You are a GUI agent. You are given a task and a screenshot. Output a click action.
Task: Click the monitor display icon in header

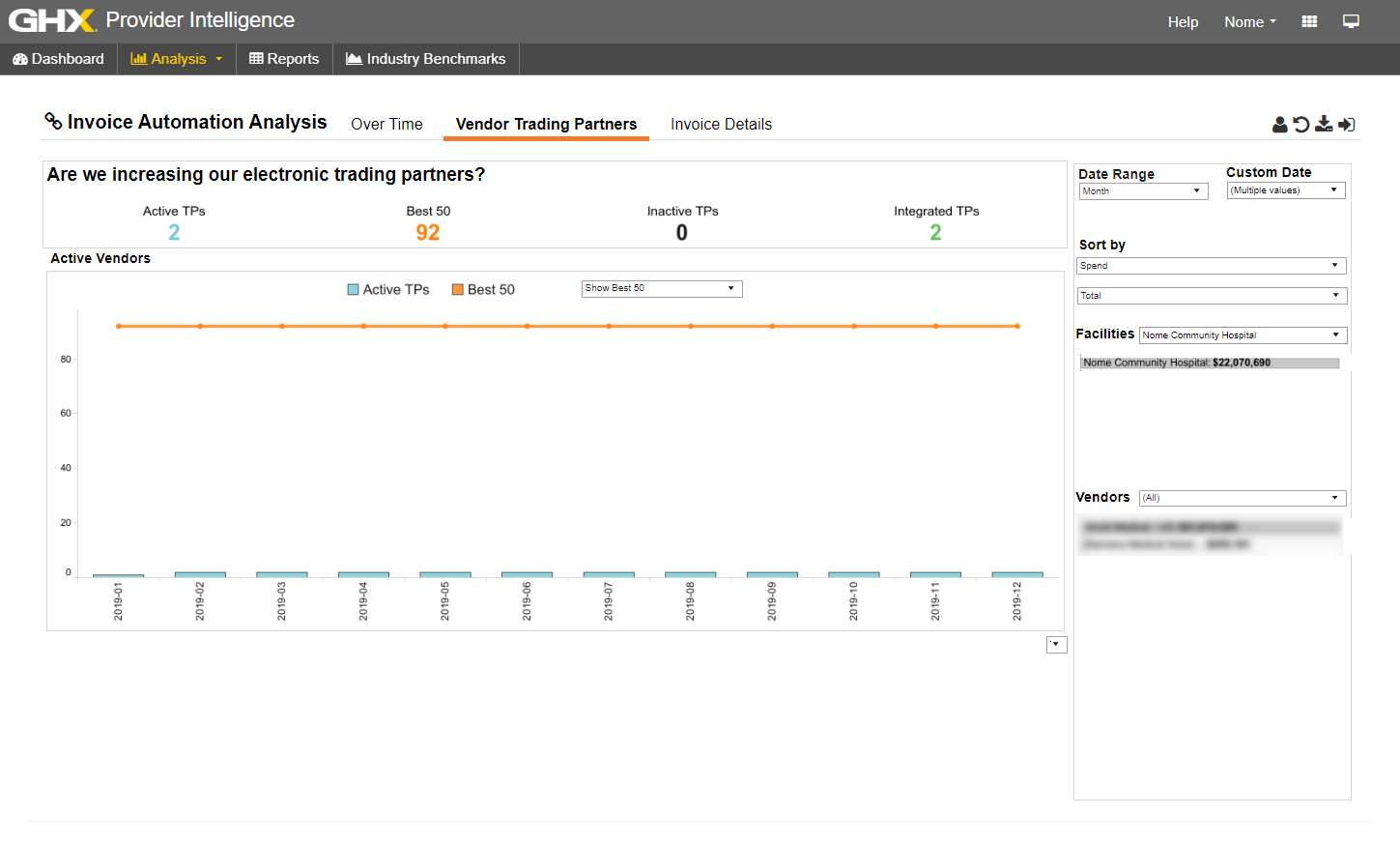click(x=1351, y=21)
